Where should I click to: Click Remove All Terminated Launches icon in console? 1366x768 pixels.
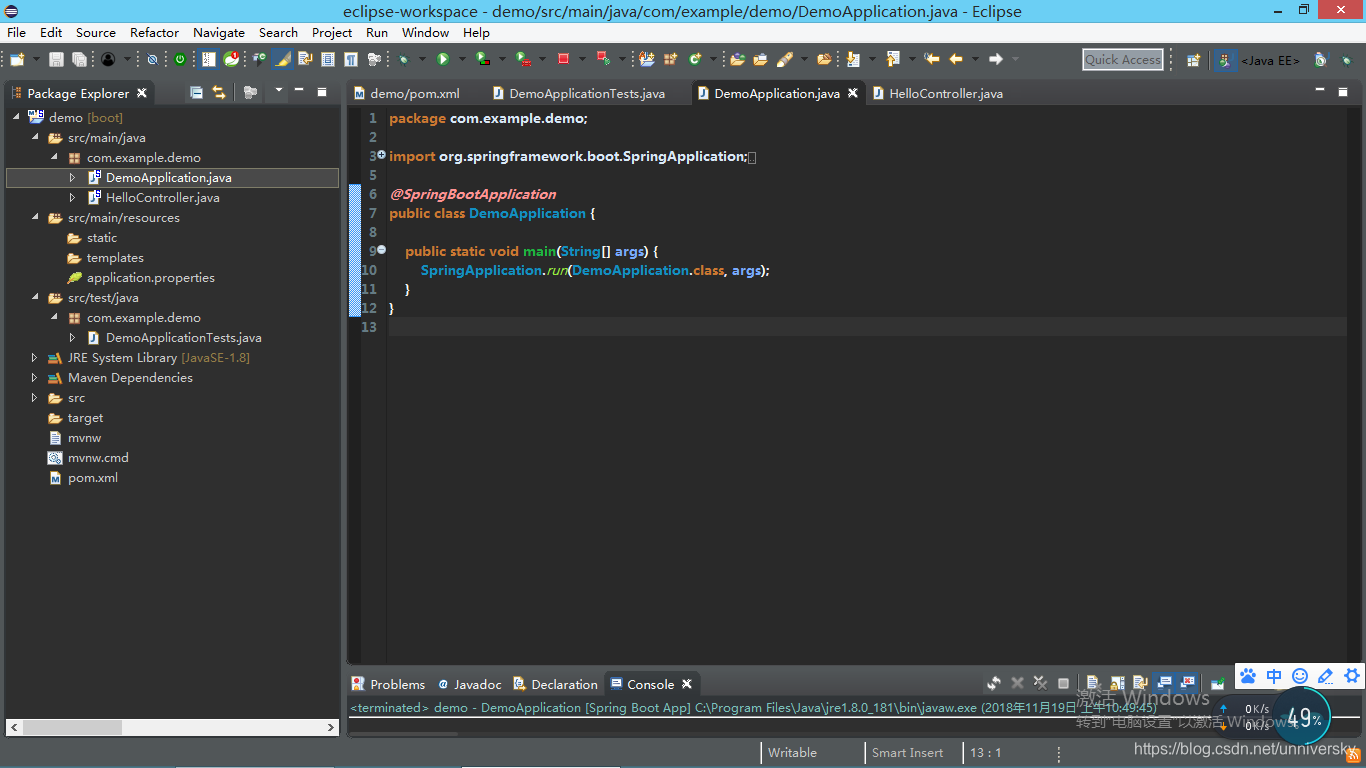coord(1042,683)
